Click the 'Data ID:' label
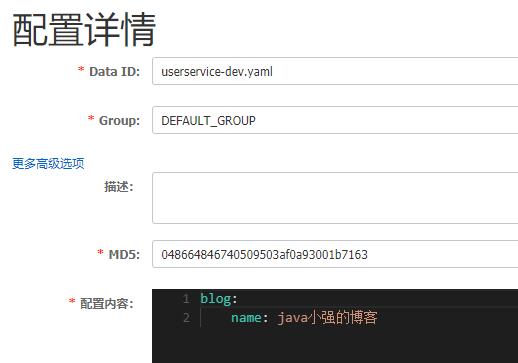 pyautogui.click(x=114, y=71)
